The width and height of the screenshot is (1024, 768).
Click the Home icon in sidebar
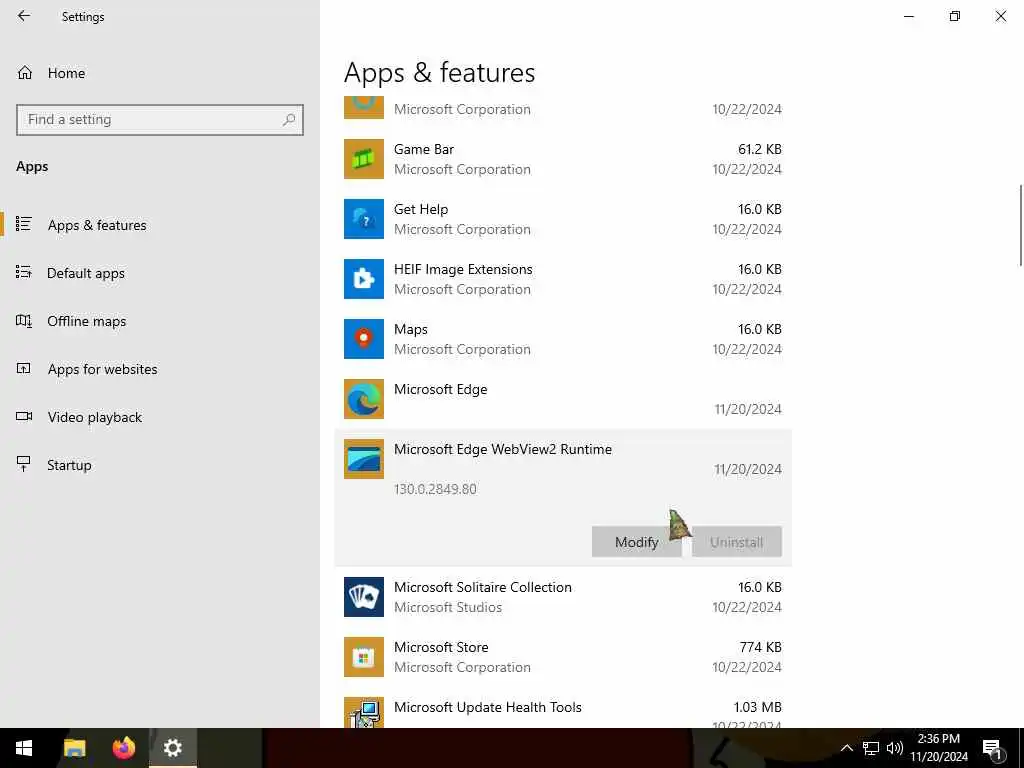pos(25,73)
